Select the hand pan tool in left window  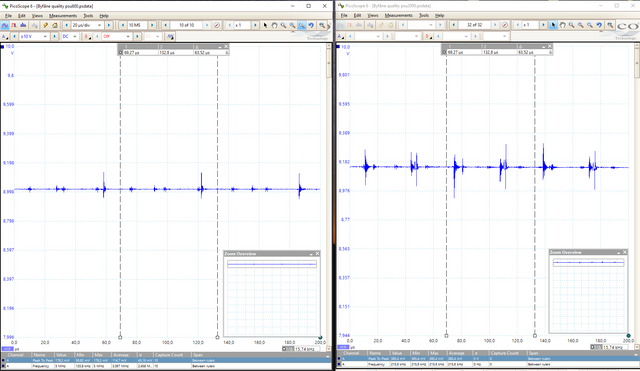tap(274, 25)
